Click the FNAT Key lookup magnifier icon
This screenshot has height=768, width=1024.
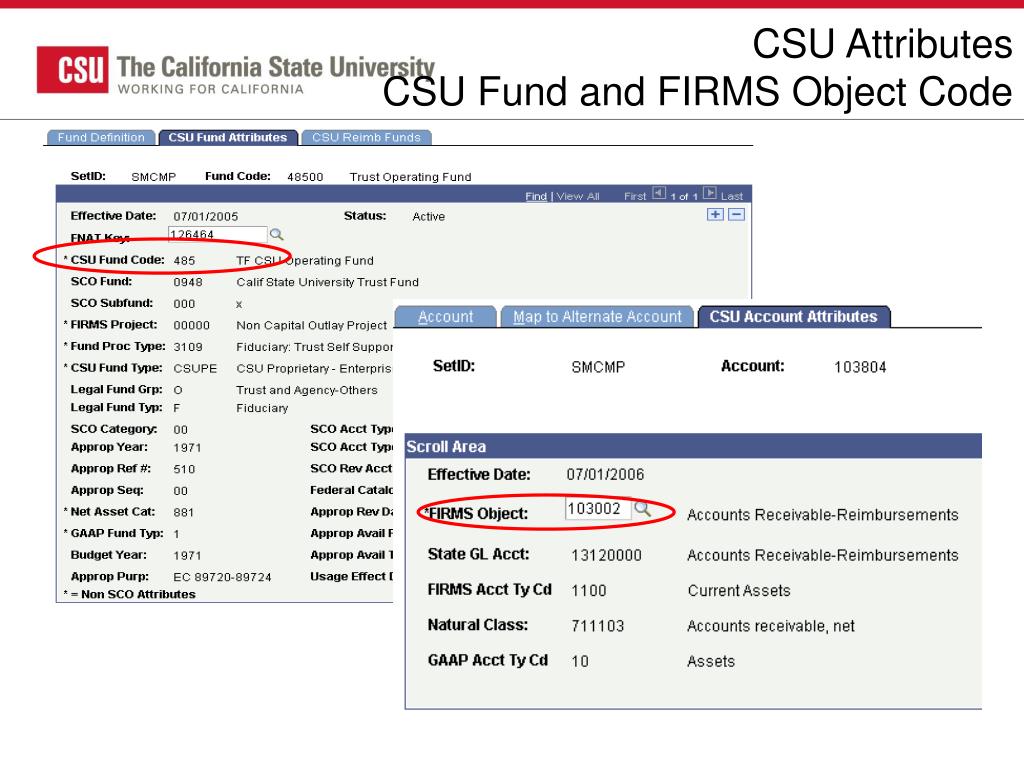coord(276,234)
